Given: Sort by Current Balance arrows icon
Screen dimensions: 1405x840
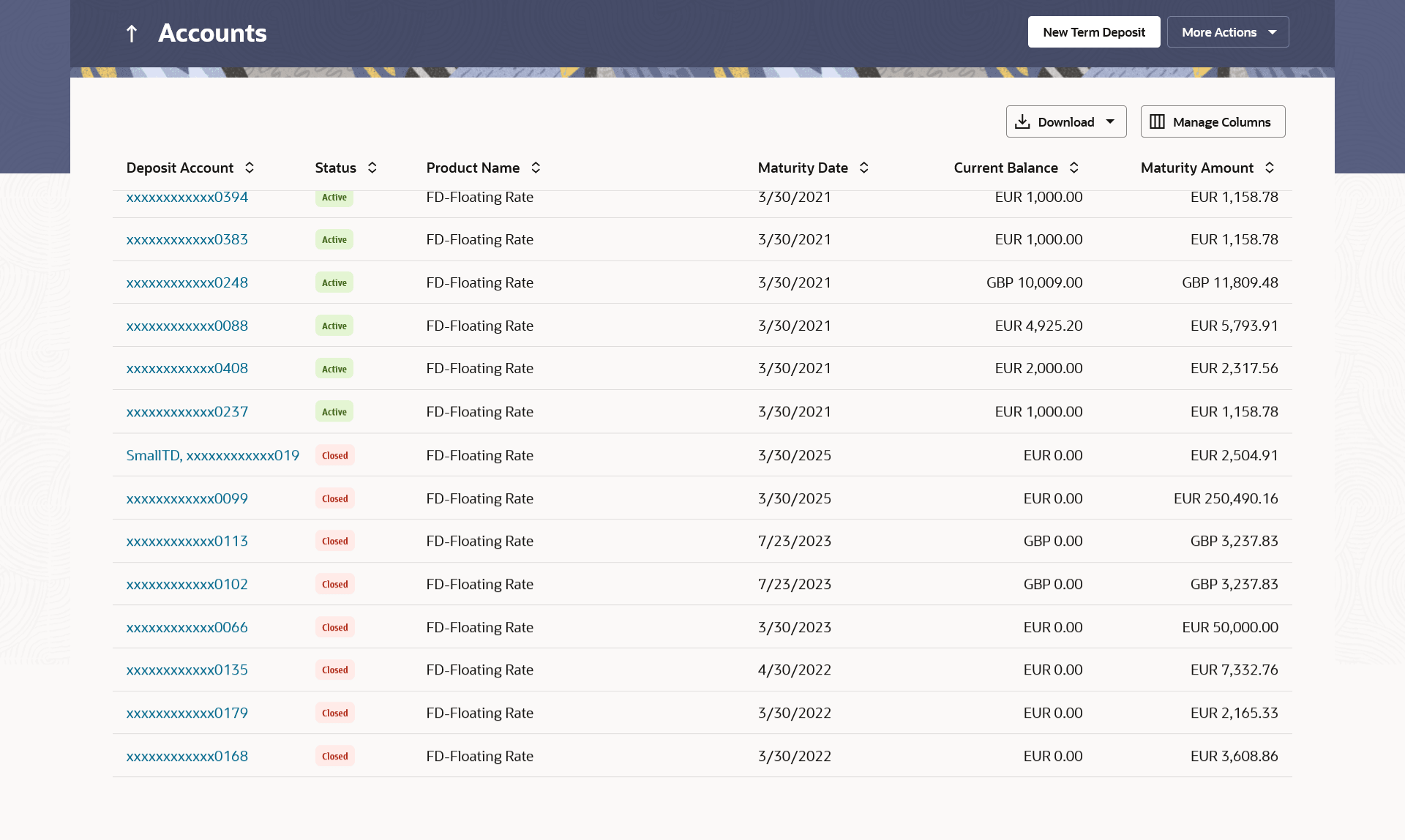Looking at the screenshot, I should click(1074, 168).
